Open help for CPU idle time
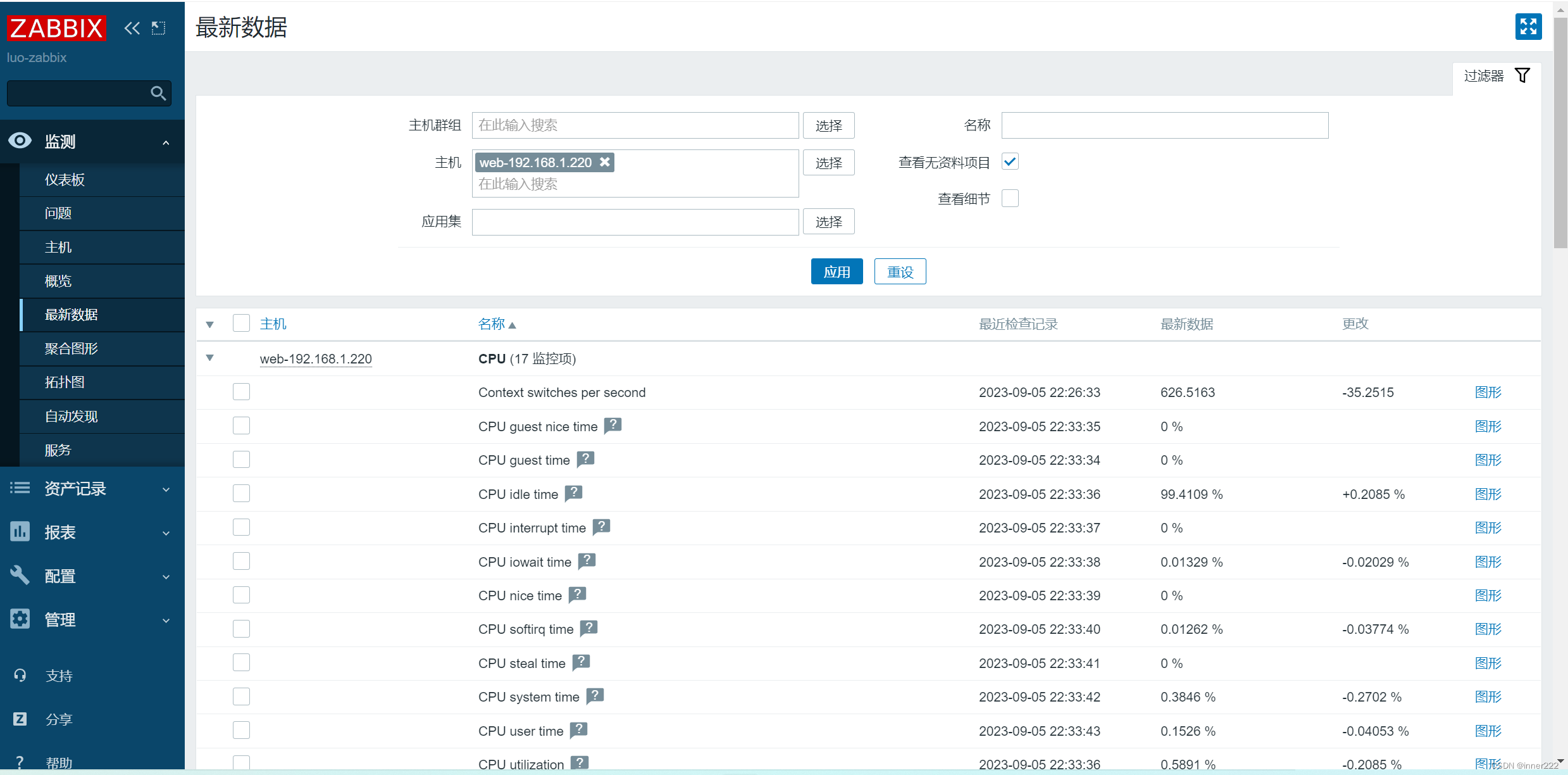The height and width of the screenshot is (775, 1568). click(573, 493)
